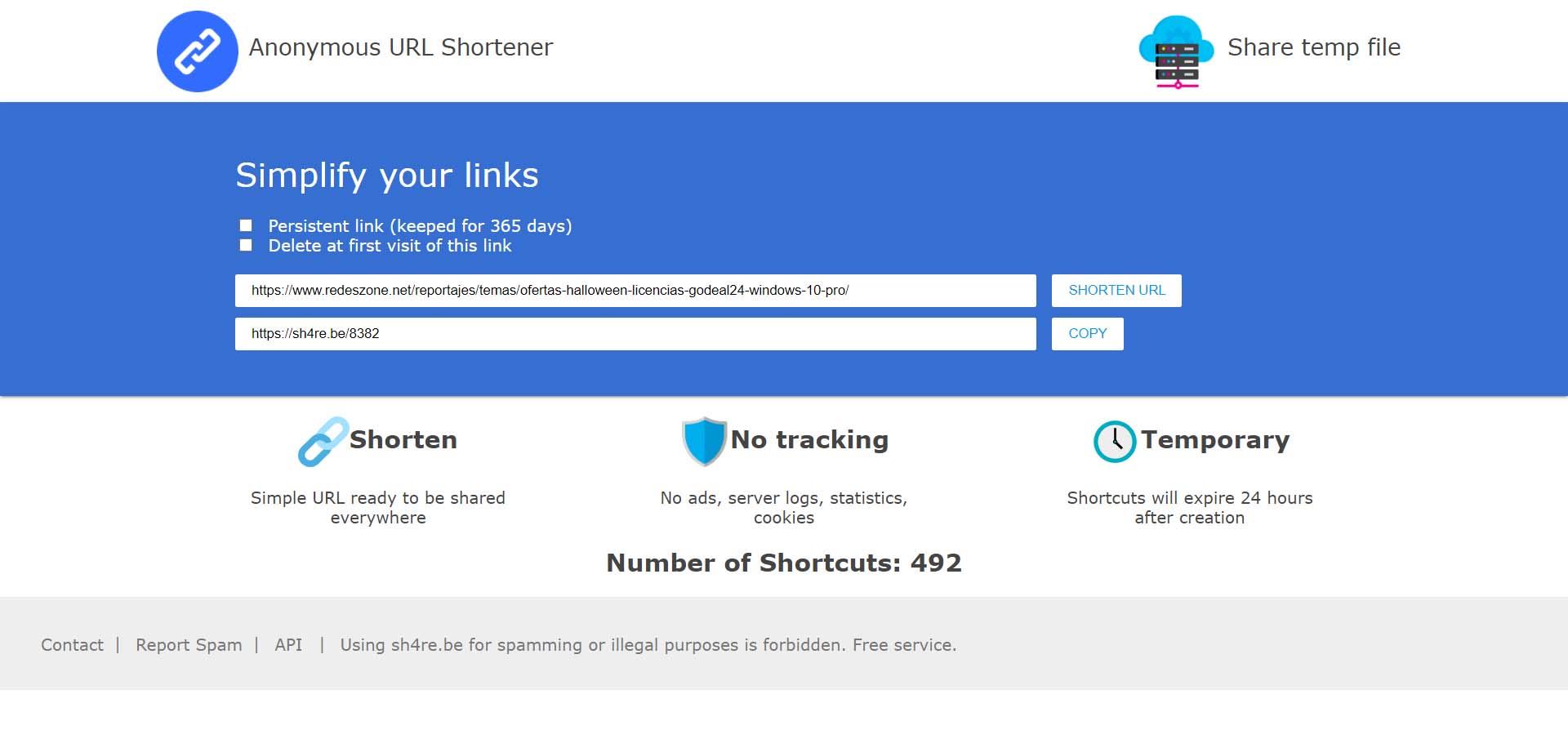Tick Delete at first visit checkbox
1568x730 pixels.
[246, 246]
